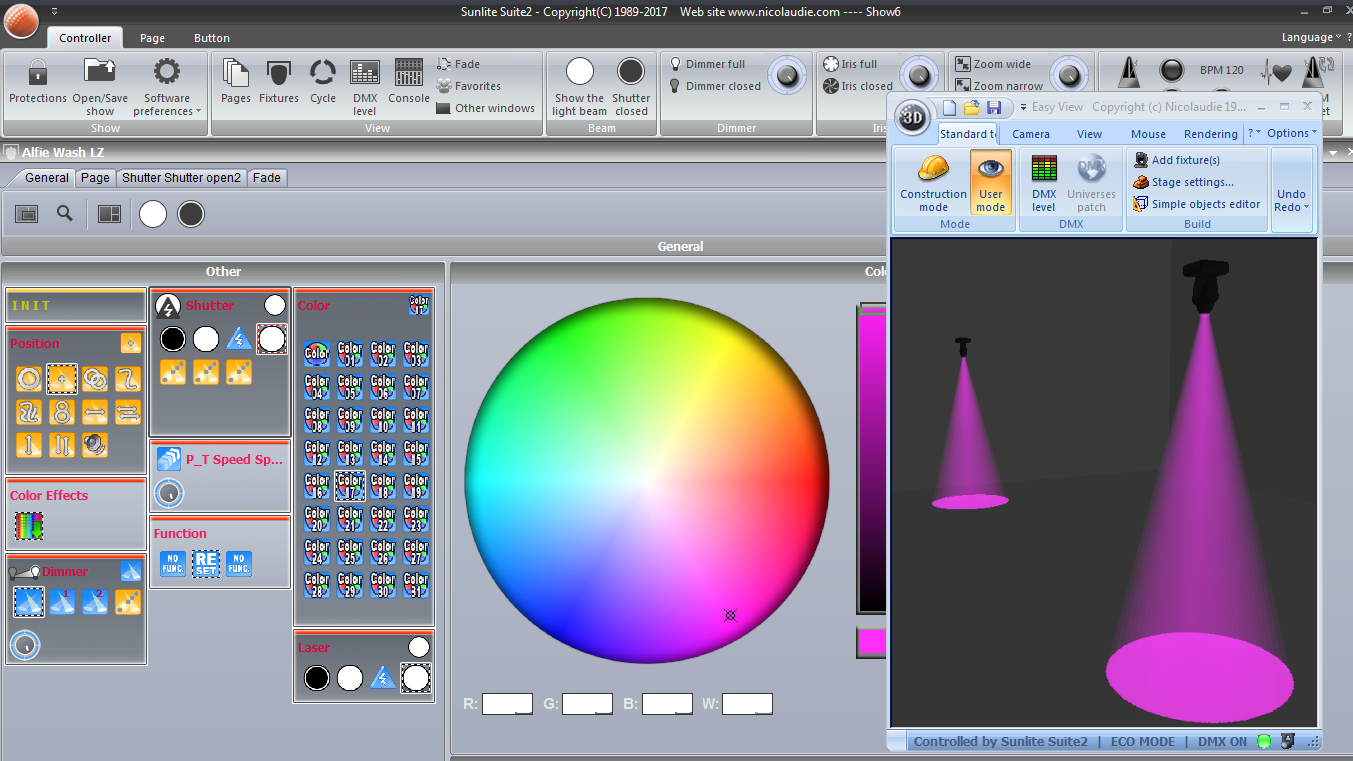Click the Protections padlock icon

tap(38, 74)
